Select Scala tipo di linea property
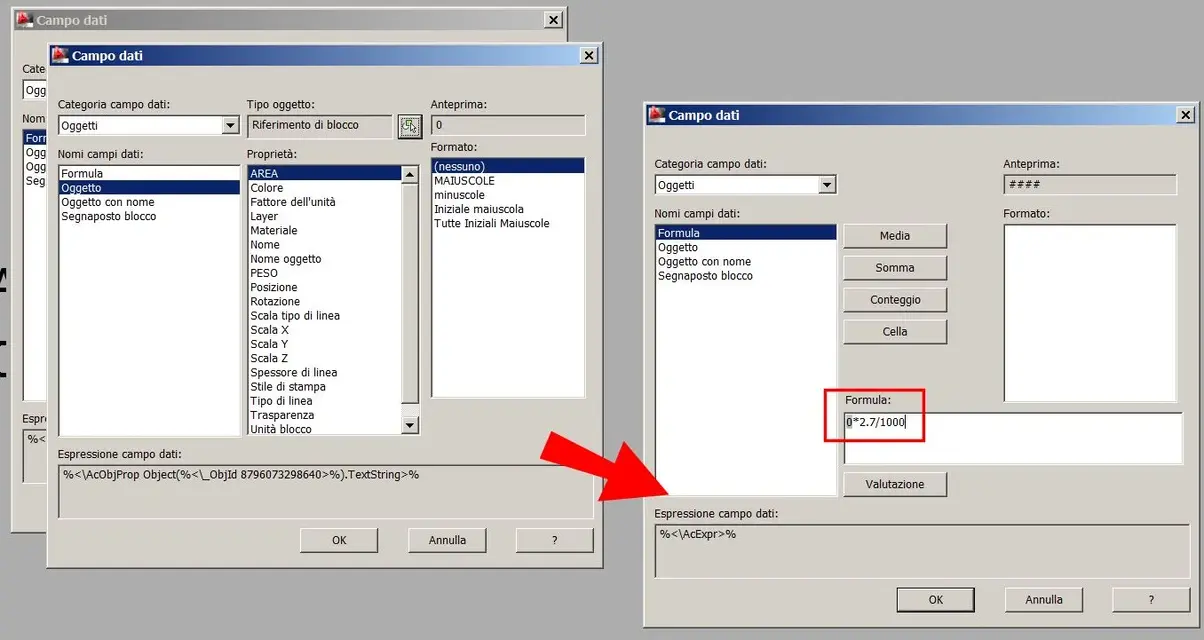The height and width of the screenshot is (640, 1204). [324, 315]
